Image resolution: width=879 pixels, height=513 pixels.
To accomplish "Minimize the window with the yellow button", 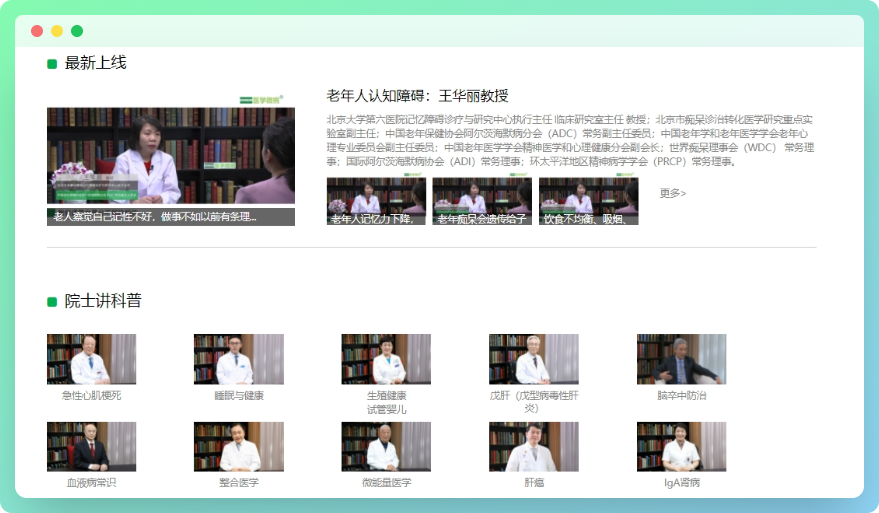I will pyautogui.click(x=57, y=31).
